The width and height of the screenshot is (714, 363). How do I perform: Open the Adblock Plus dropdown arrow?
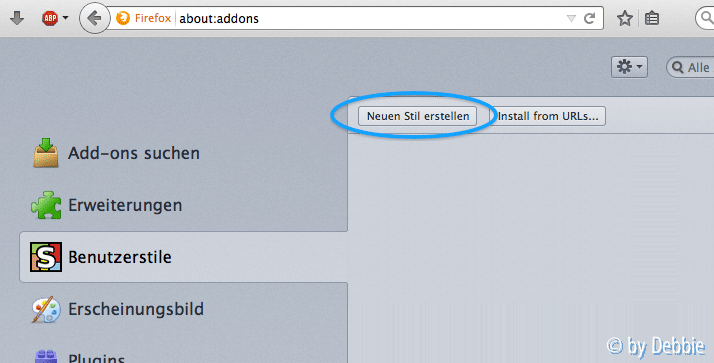click(x=66, y=18)
